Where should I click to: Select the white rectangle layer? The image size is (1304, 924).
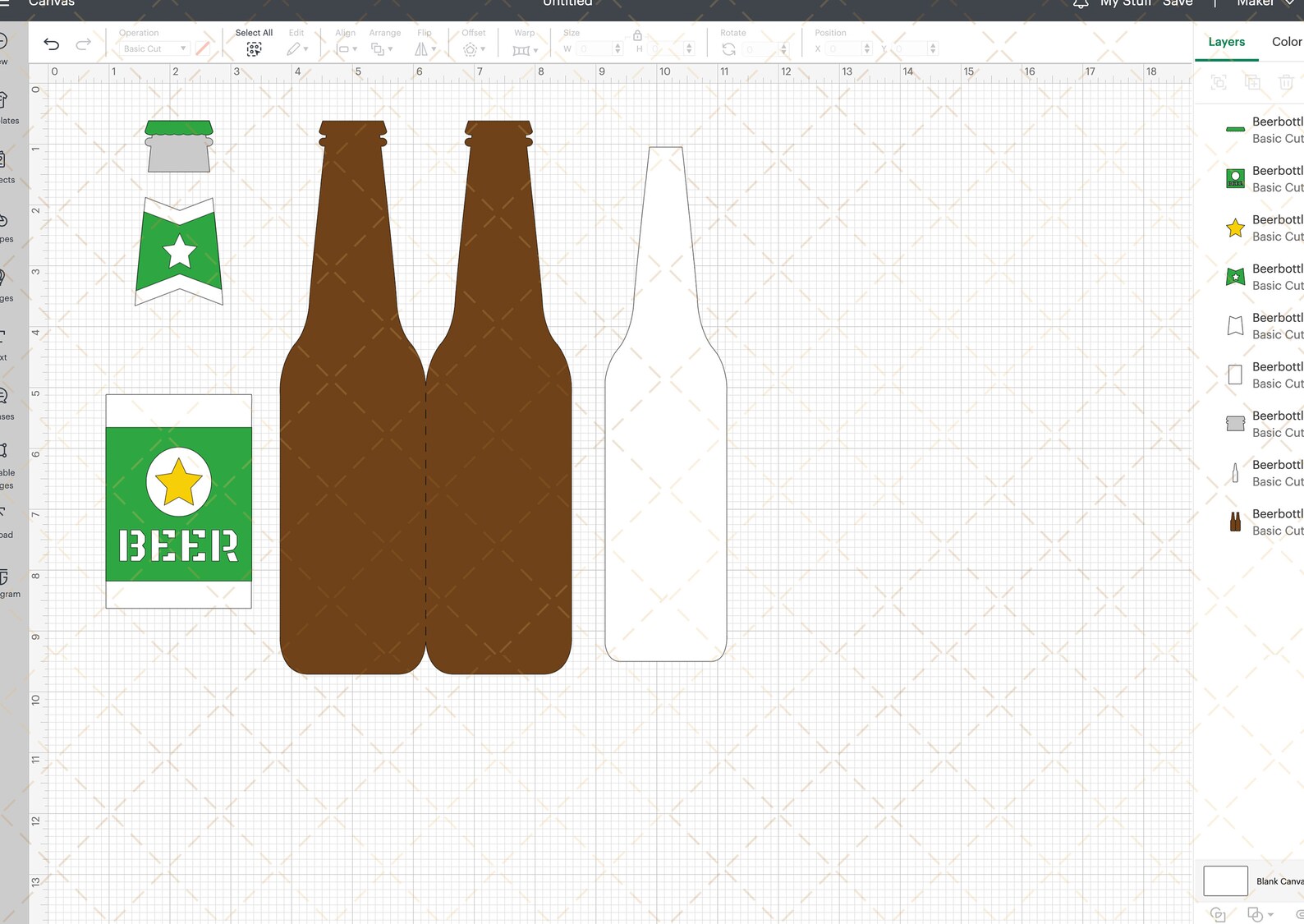1250,375
